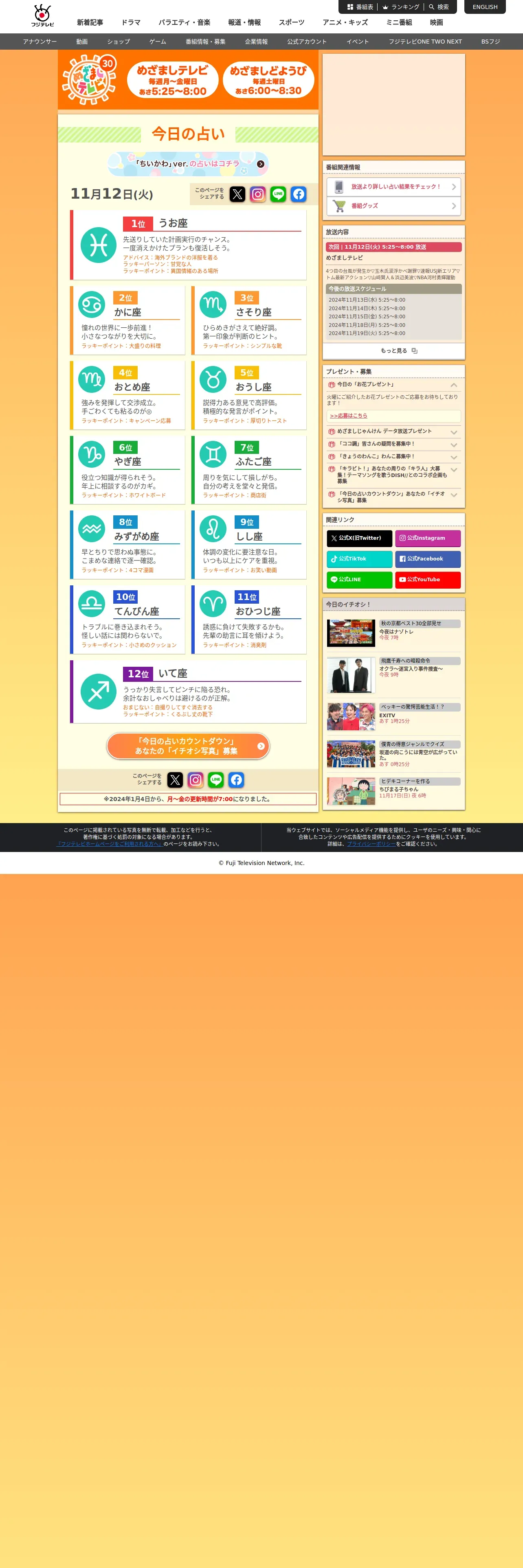Click the Fuji TV logo in header

pyautogui.click(x=43, y=15)
